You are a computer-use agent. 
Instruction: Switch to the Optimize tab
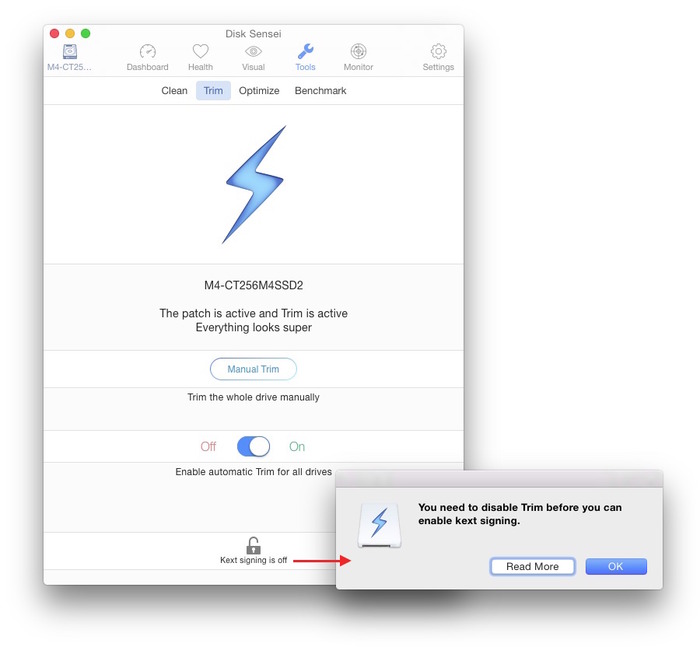(x=259, y=91)
